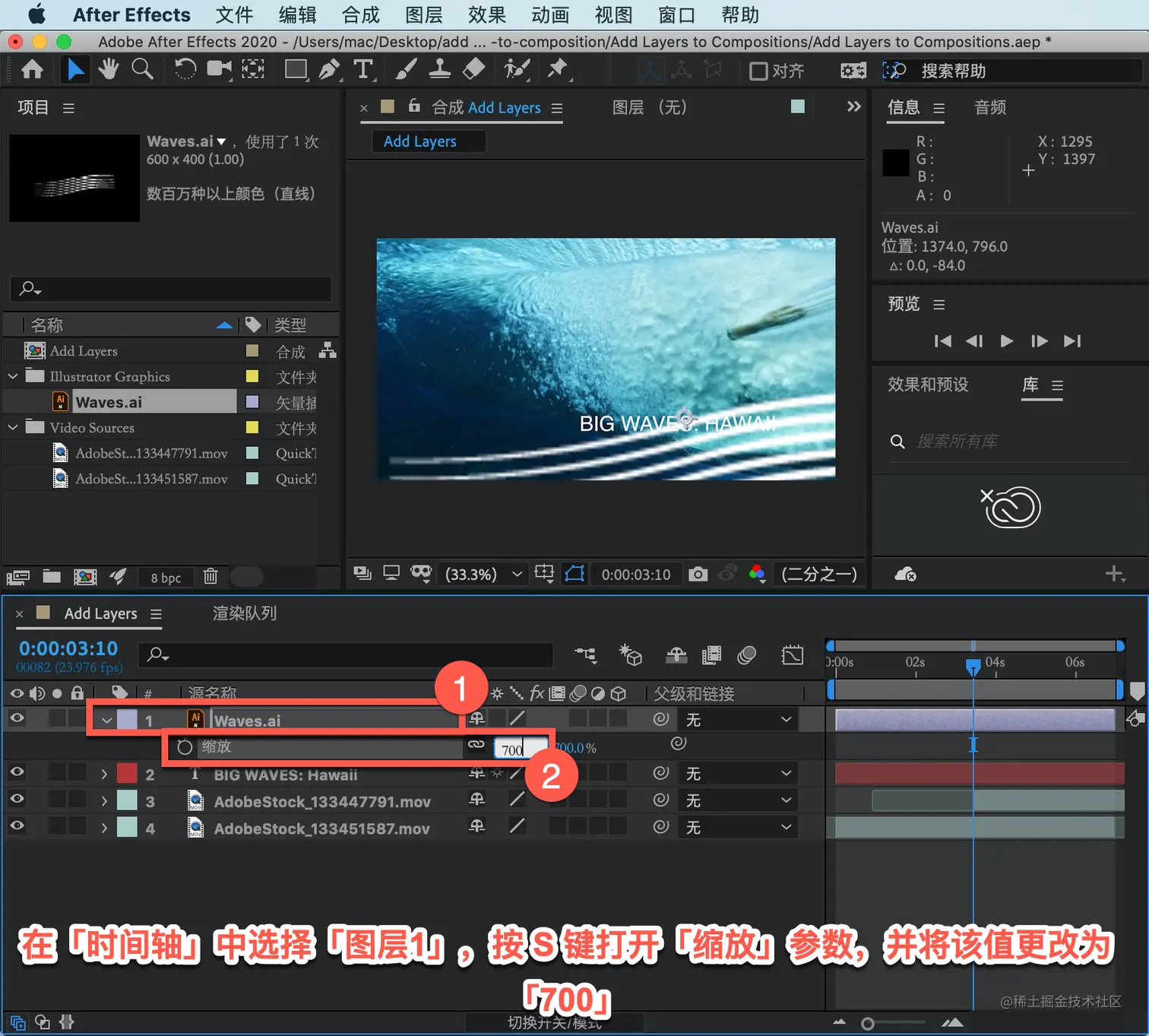
Task: Add a library item with plus icon
Action: pyautogui.click(x=1115, y=574)
